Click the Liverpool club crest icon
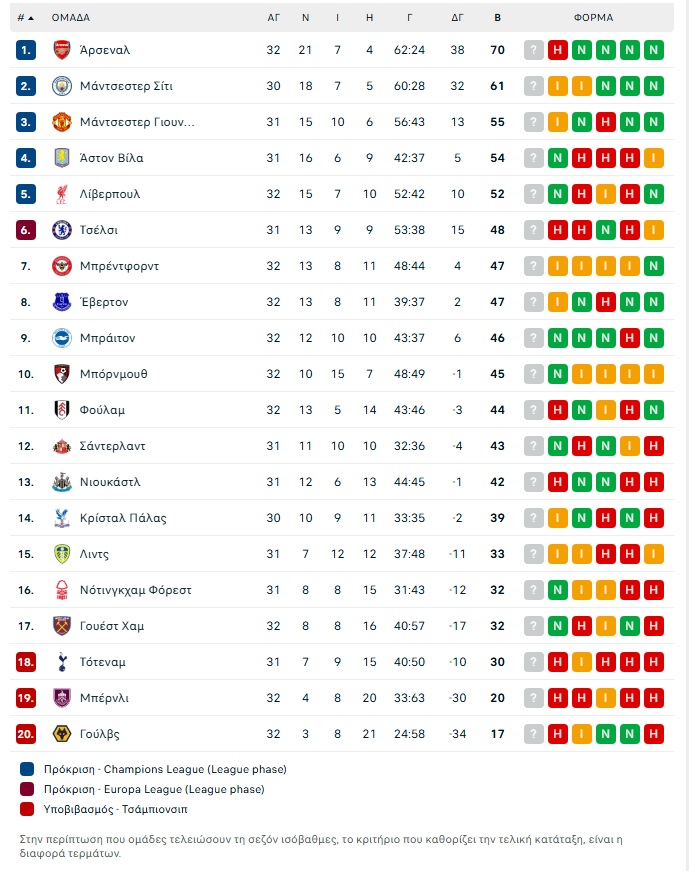The width and height of the screenshot is (689, 871). click(x=62, y=194)
